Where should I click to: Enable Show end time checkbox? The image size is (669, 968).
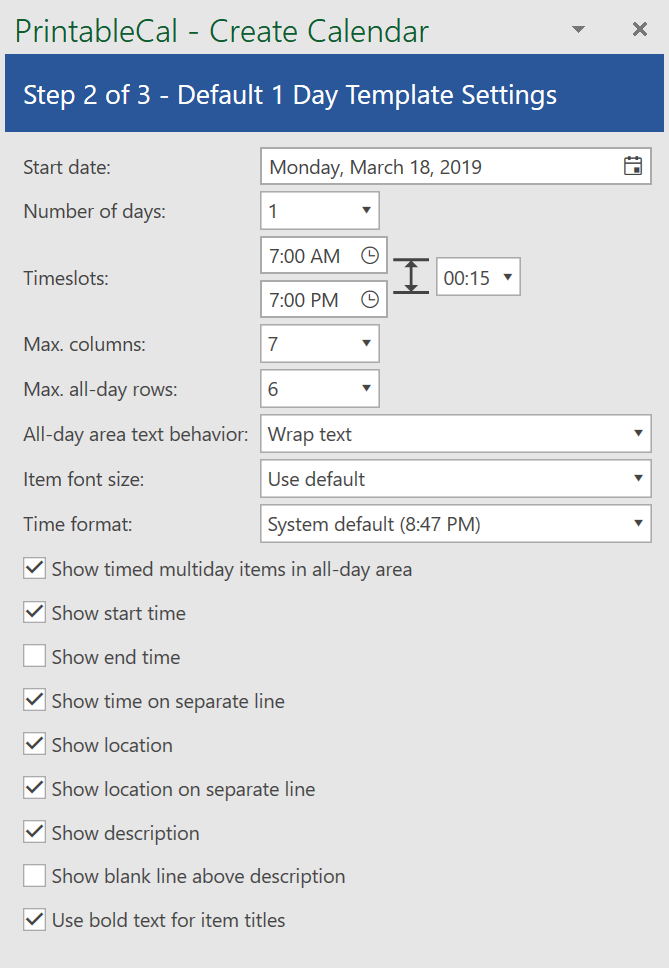click(35, 656)
